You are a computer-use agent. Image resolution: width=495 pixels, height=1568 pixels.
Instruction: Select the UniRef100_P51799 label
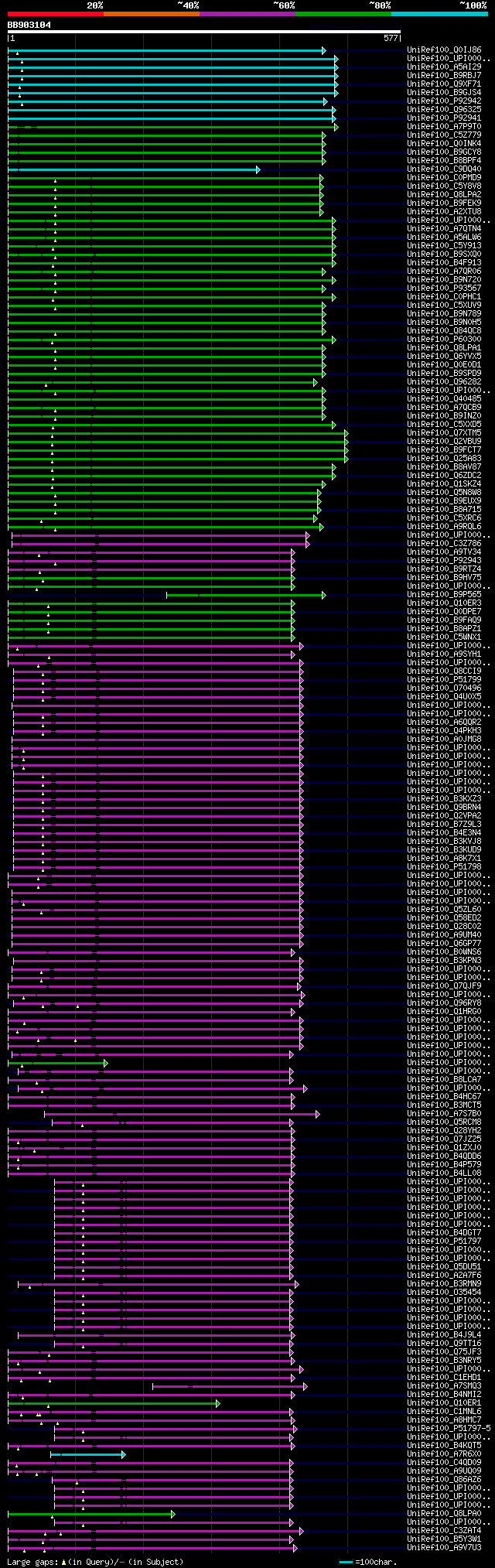(x=444, y=680)
